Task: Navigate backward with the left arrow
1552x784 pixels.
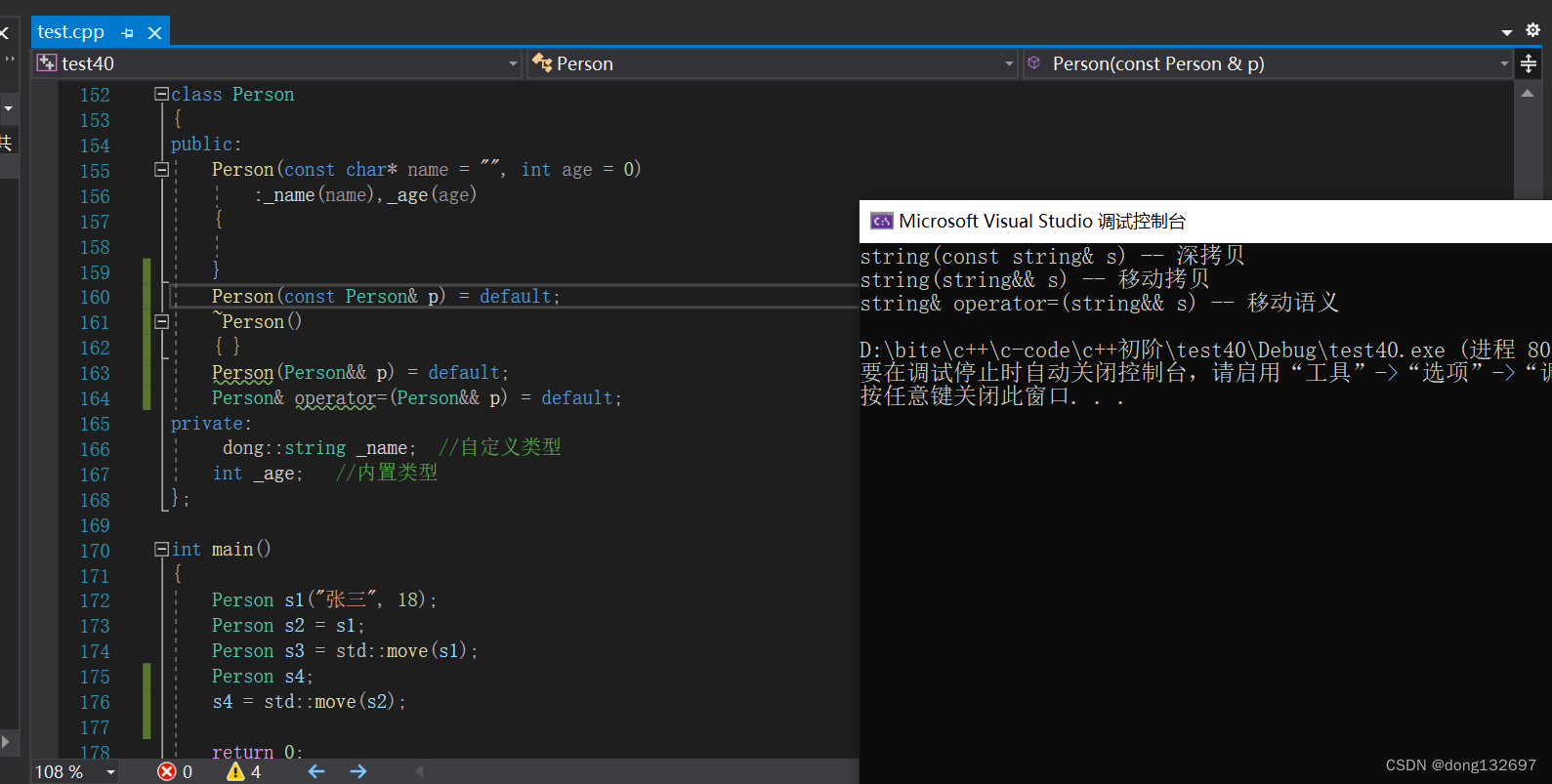Action: (316, 772)
